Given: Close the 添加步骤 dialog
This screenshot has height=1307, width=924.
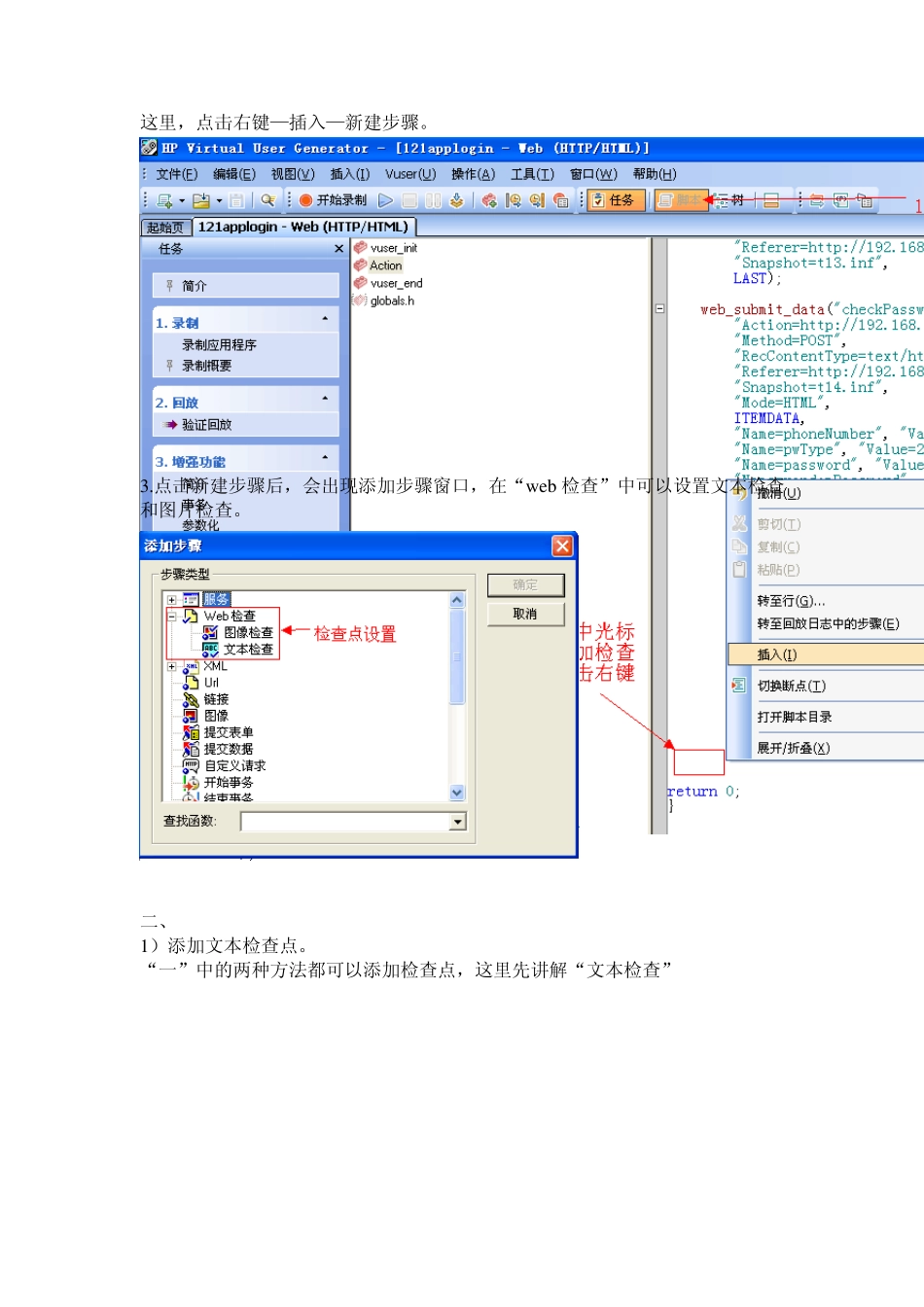Looking at the screenshot, I should click(x=562, y=546).
